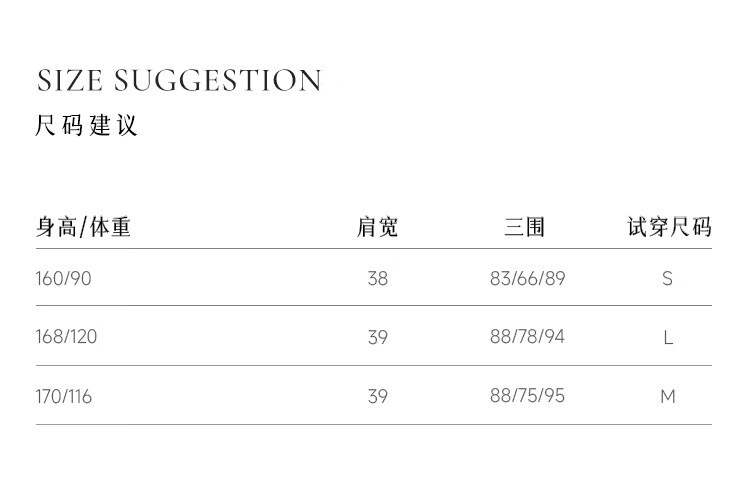Click the 身高/体重 column header

(x=84, y=227)
